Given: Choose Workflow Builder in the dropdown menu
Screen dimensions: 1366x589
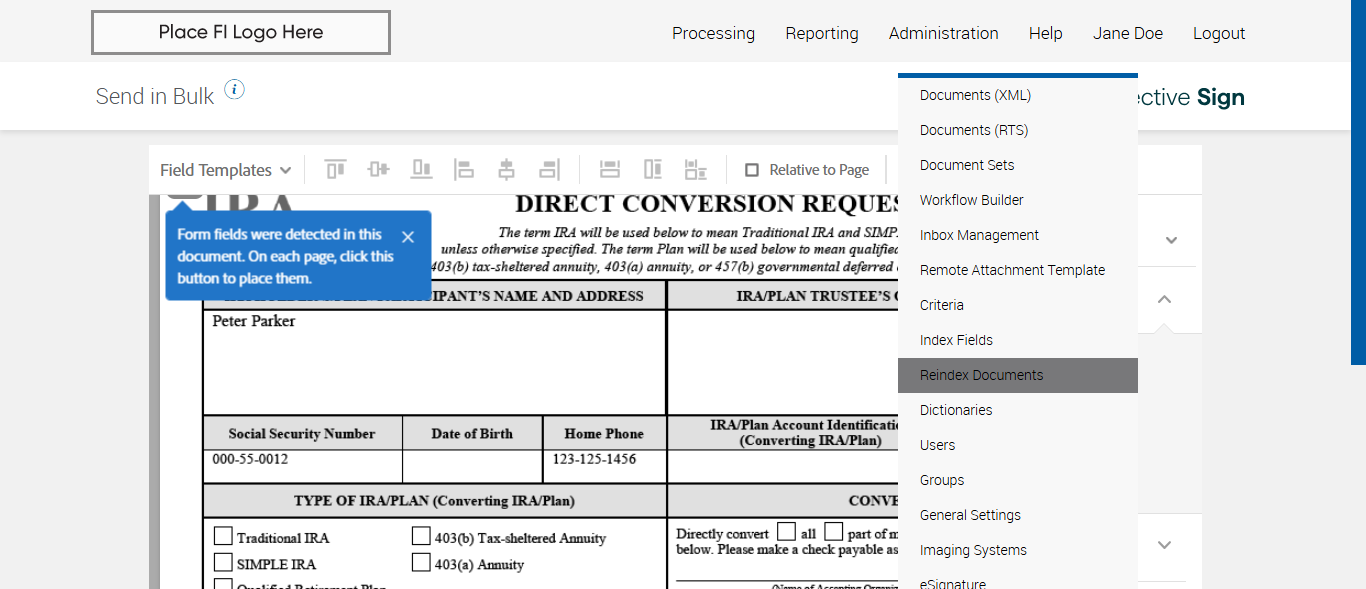Looking at the screenshot, I should [x=971, y=200].
